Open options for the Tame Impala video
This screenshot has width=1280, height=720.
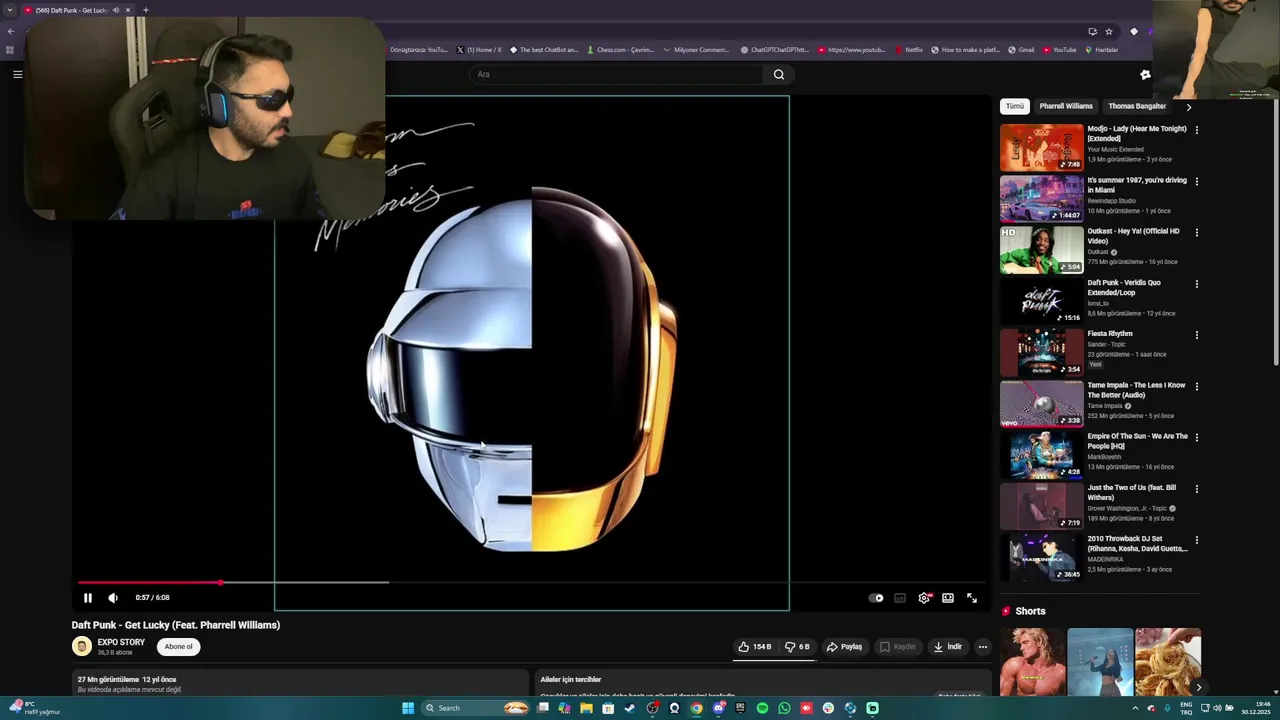click(x=1196, y=387)
